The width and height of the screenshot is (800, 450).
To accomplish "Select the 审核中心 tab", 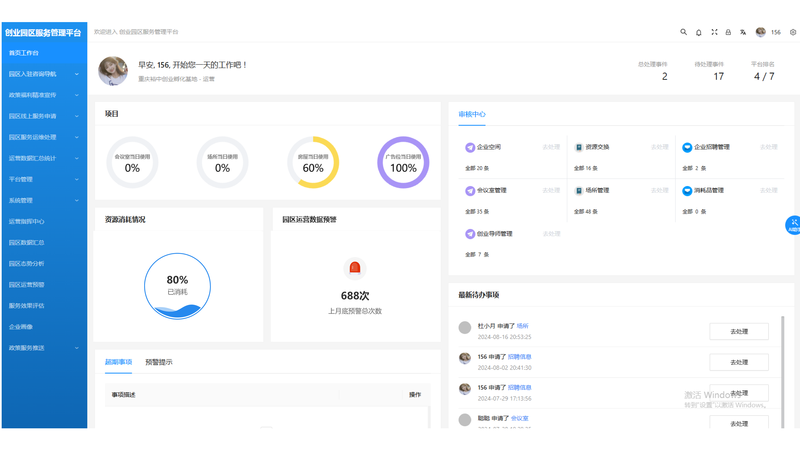I will 472,114.
